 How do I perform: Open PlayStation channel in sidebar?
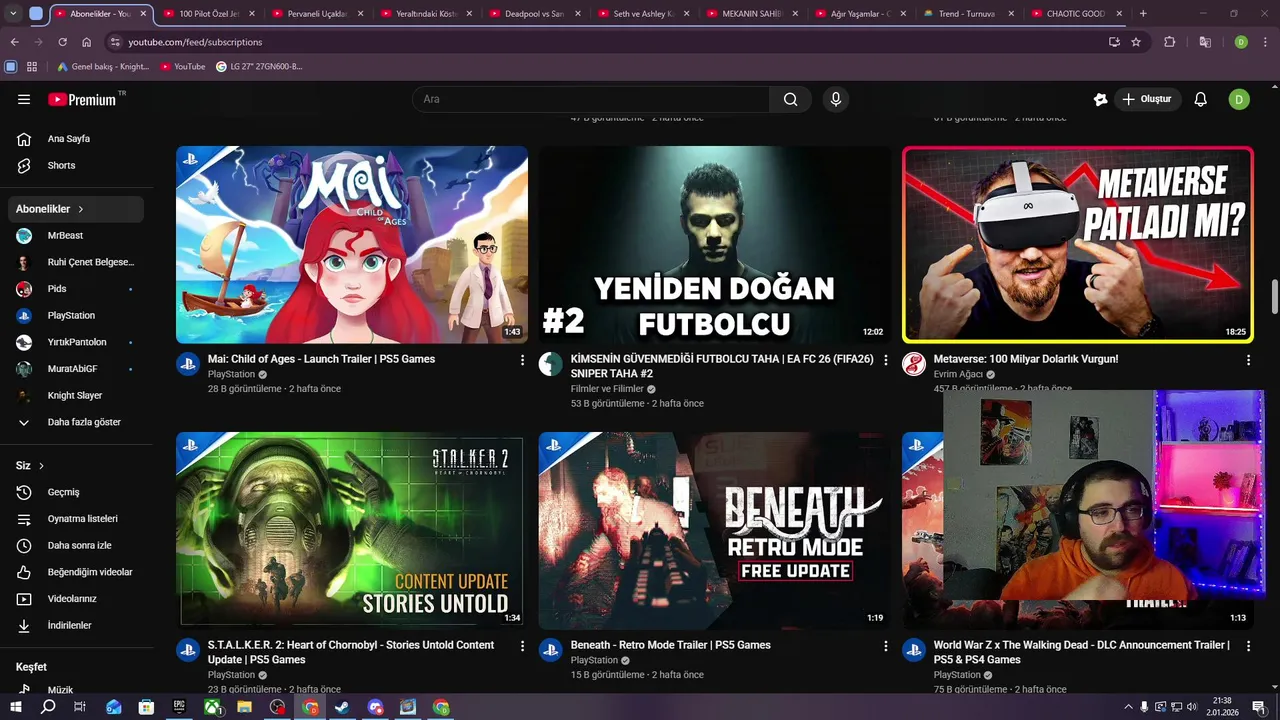click(78, 315)
